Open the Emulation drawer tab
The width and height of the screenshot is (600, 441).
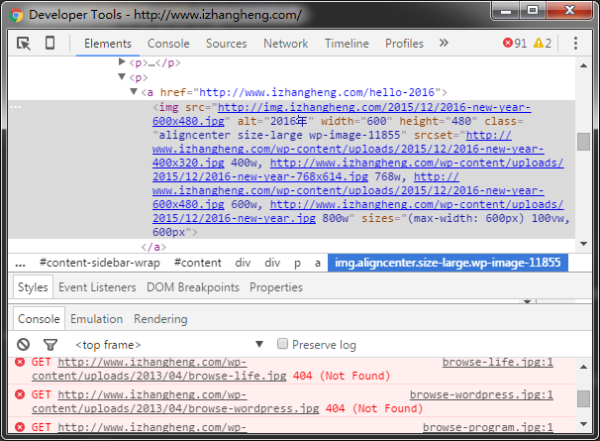click(x=96, y=319)
